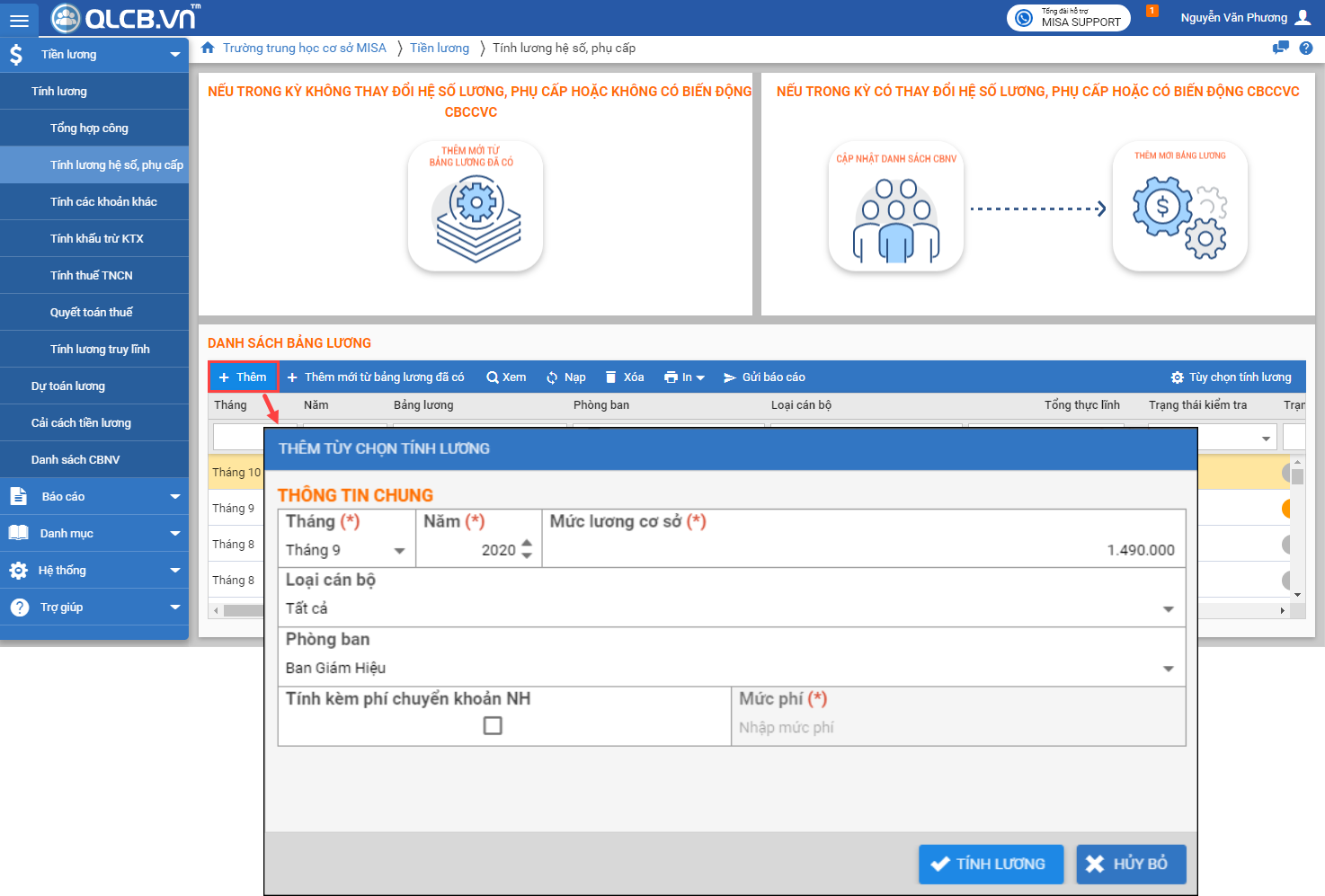This screenshot has height=896, width=1325.
Task: Increase the Năm year stepper value
Action: click(x=527, y=545)
